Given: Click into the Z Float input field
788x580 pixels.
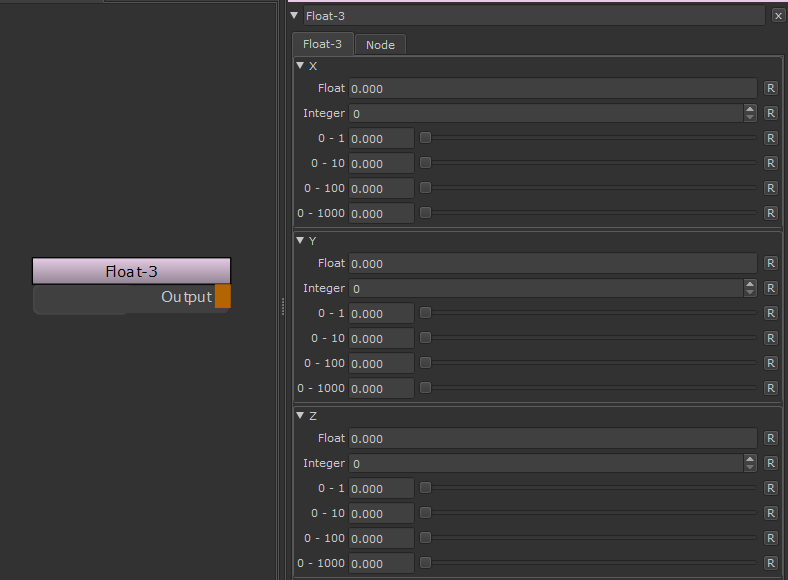Looking at the screenshot, I should click(552, 438).
